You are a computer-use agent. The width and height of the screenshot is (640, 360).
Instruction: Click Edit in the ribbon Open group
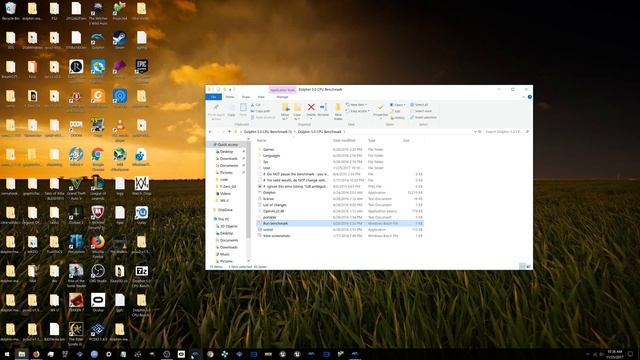pos(395,111)
